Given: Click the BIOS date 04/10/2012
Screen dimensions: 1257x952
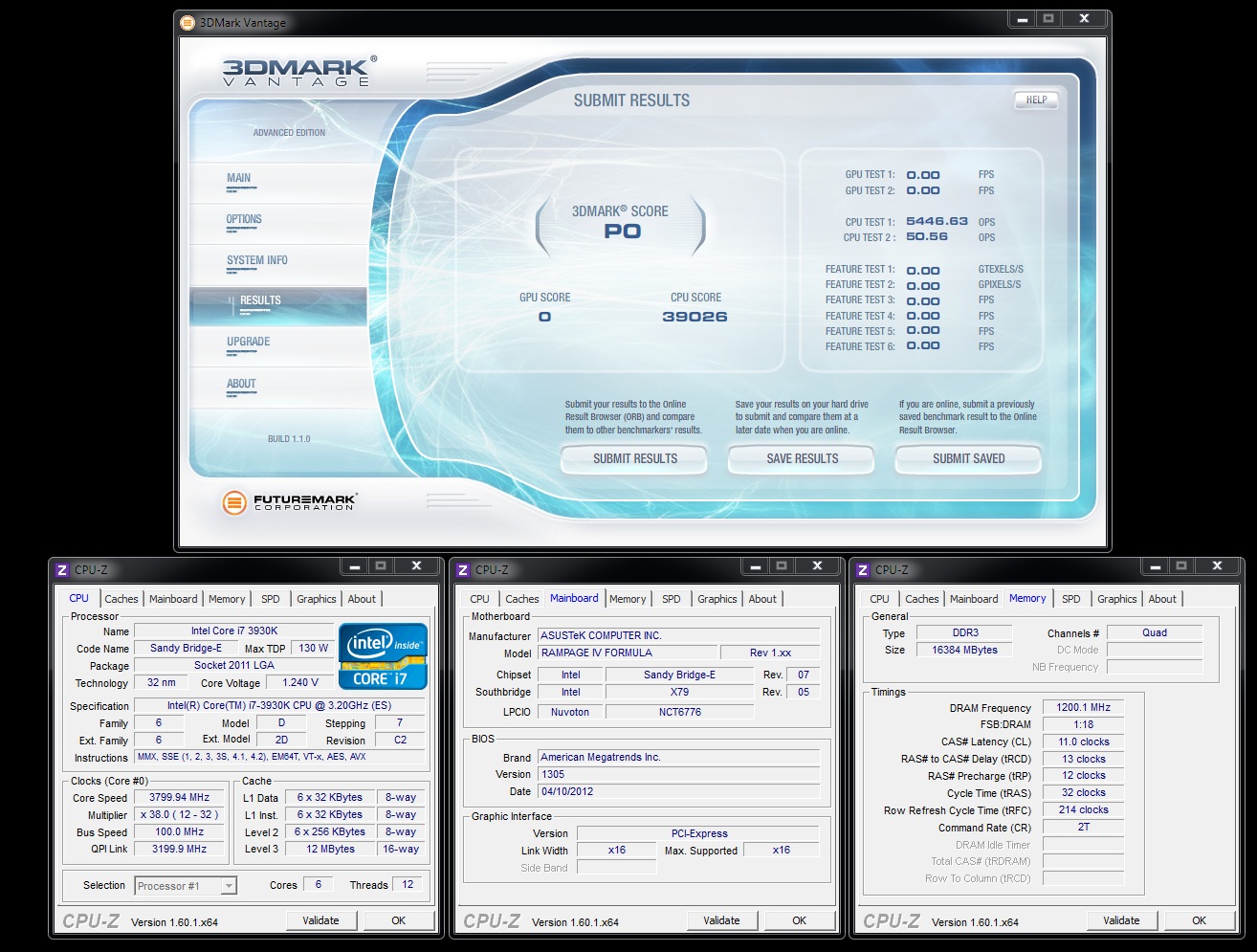Looking at the screenshot, I should tap(678, 791).
